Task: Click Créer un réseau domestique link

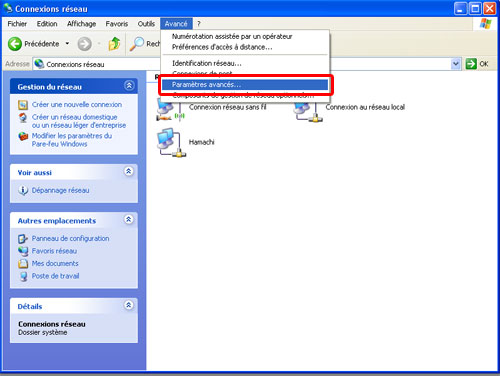Action: [x=79, y=121]
